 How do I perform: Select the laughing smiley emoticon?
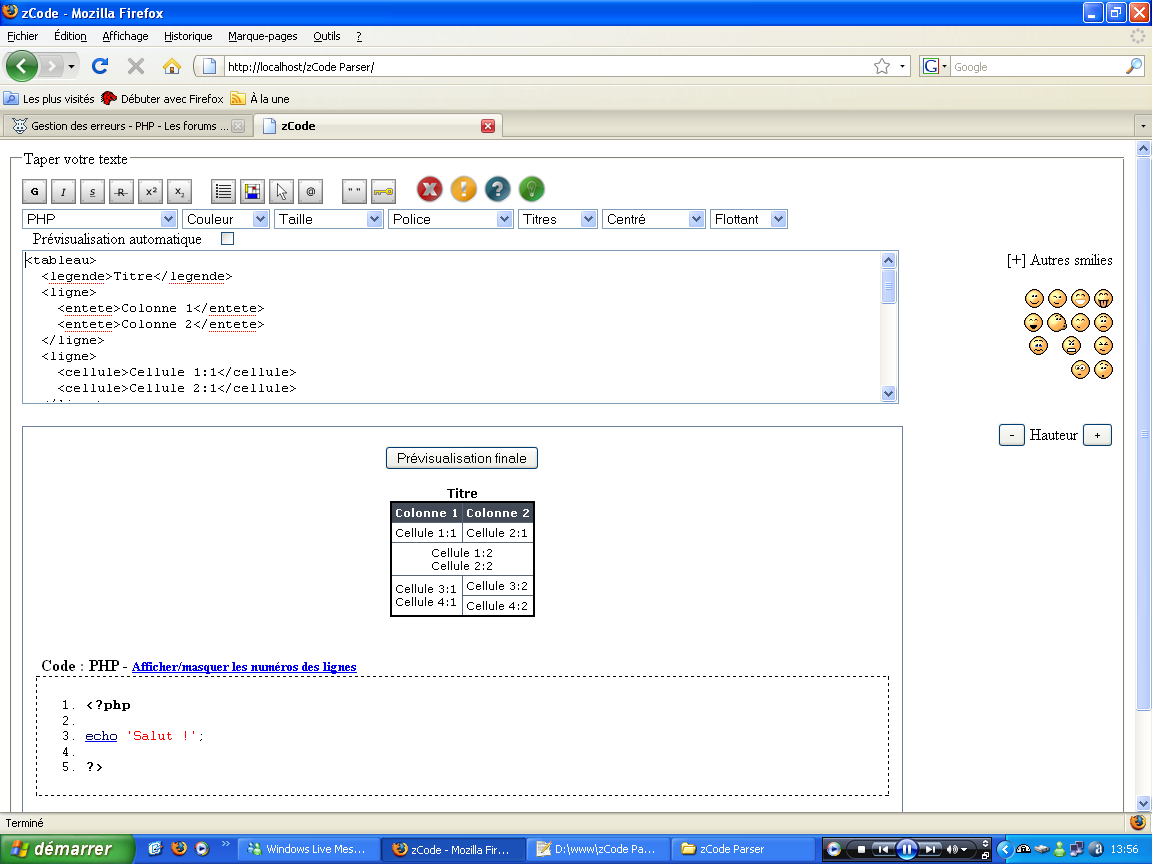click(1080, 298)
